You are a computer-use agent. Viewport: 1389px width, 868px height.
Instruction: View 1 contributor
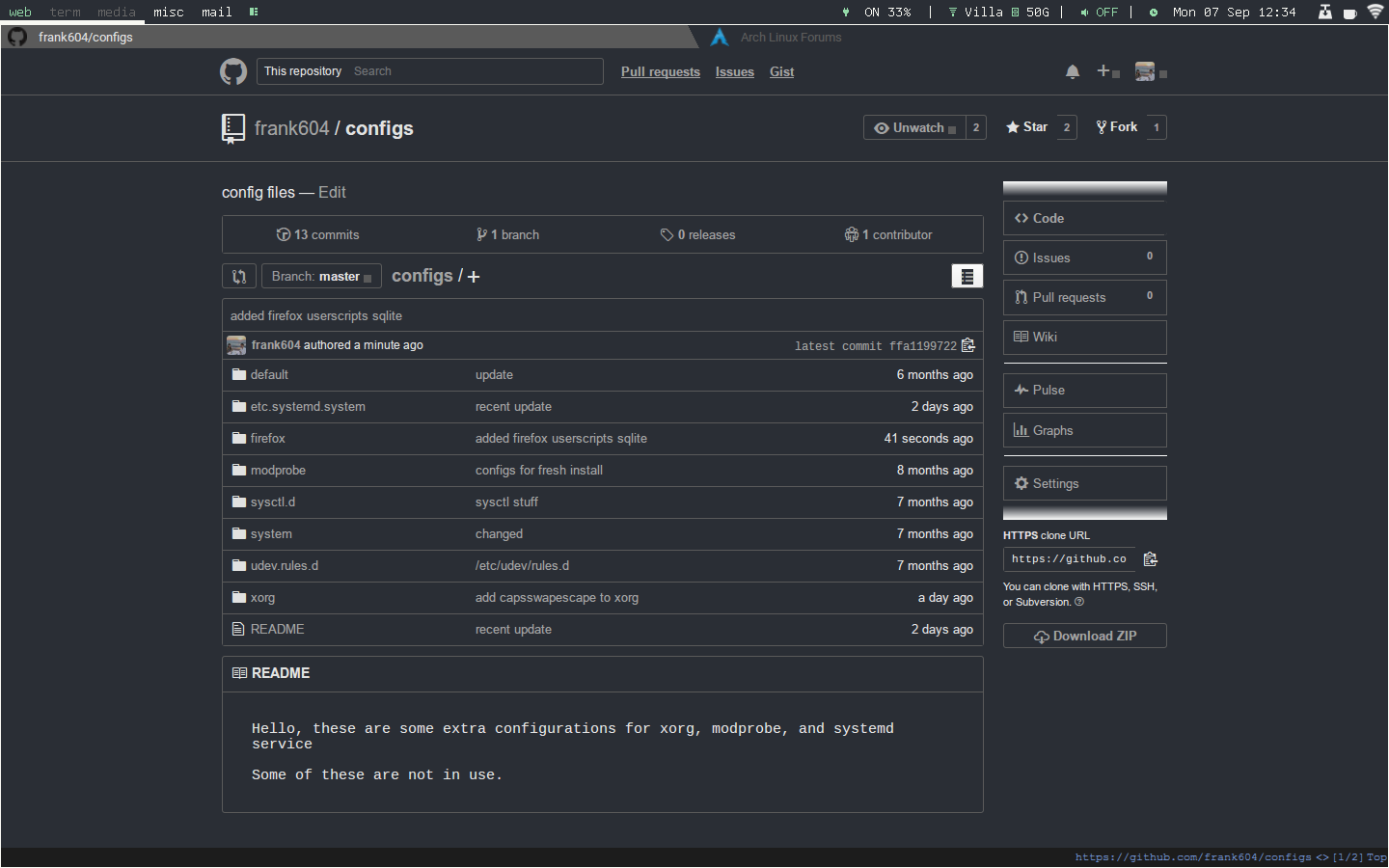click(x=888, y=234)
